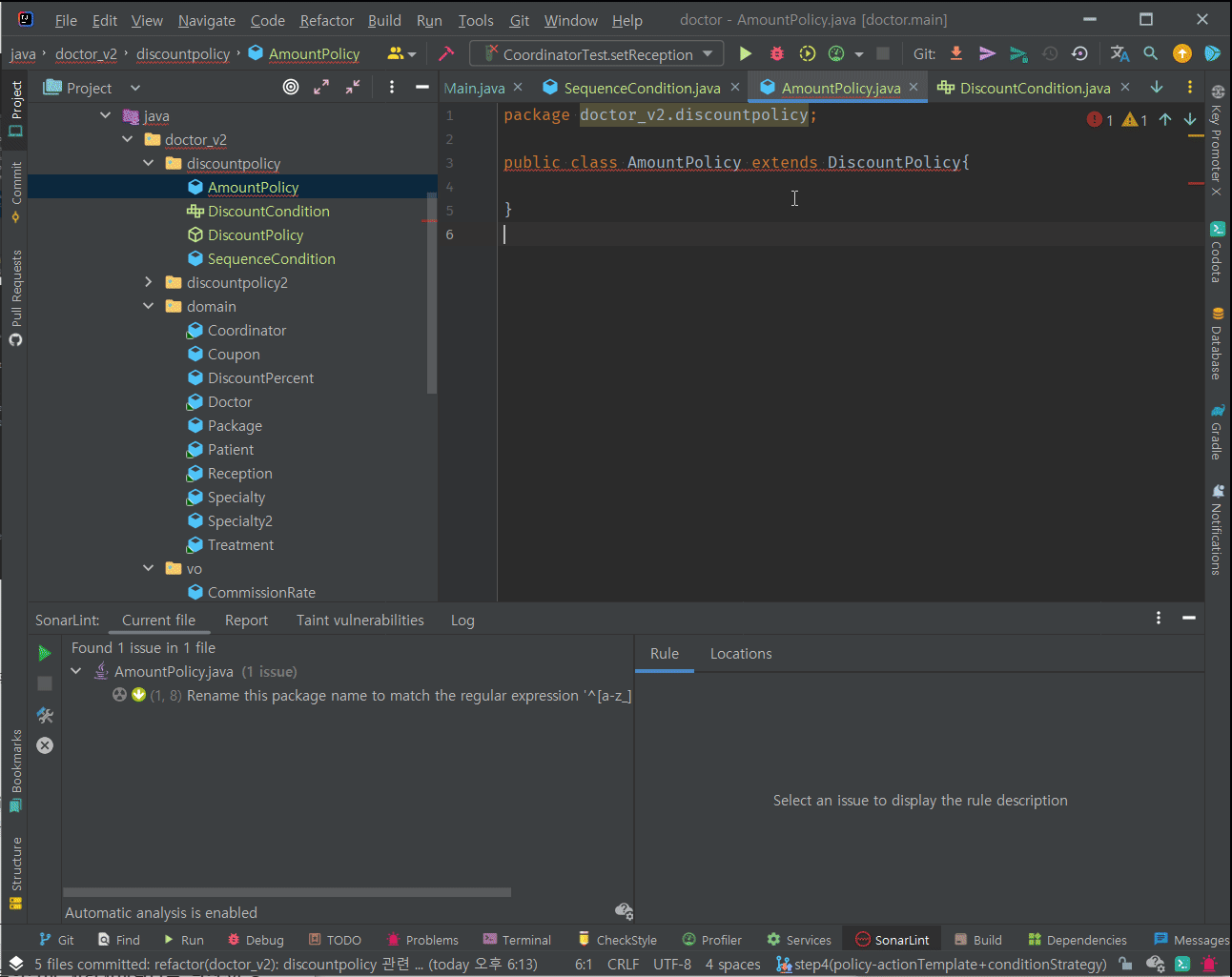This screenshot has height=977, width=1232.
Task: Open the Commit tool window
Action: point(15,192)
